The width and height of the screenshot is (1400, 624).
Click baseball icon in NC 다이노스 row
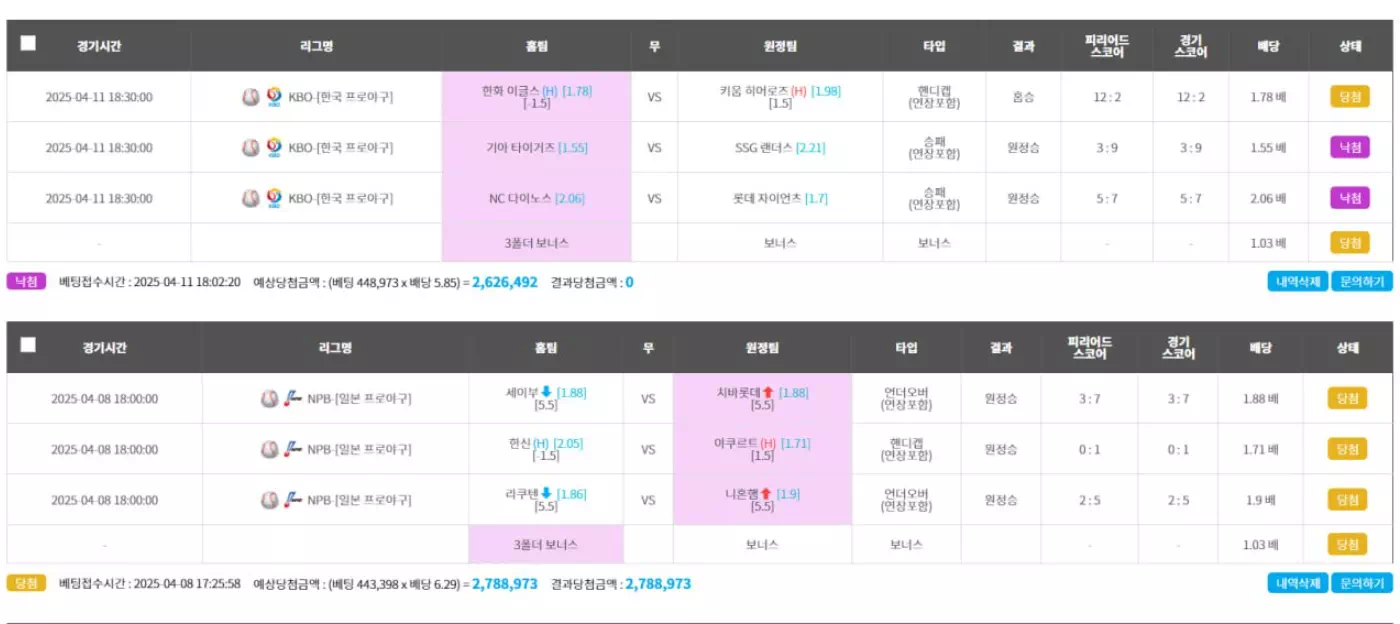(x=250, y=198)
